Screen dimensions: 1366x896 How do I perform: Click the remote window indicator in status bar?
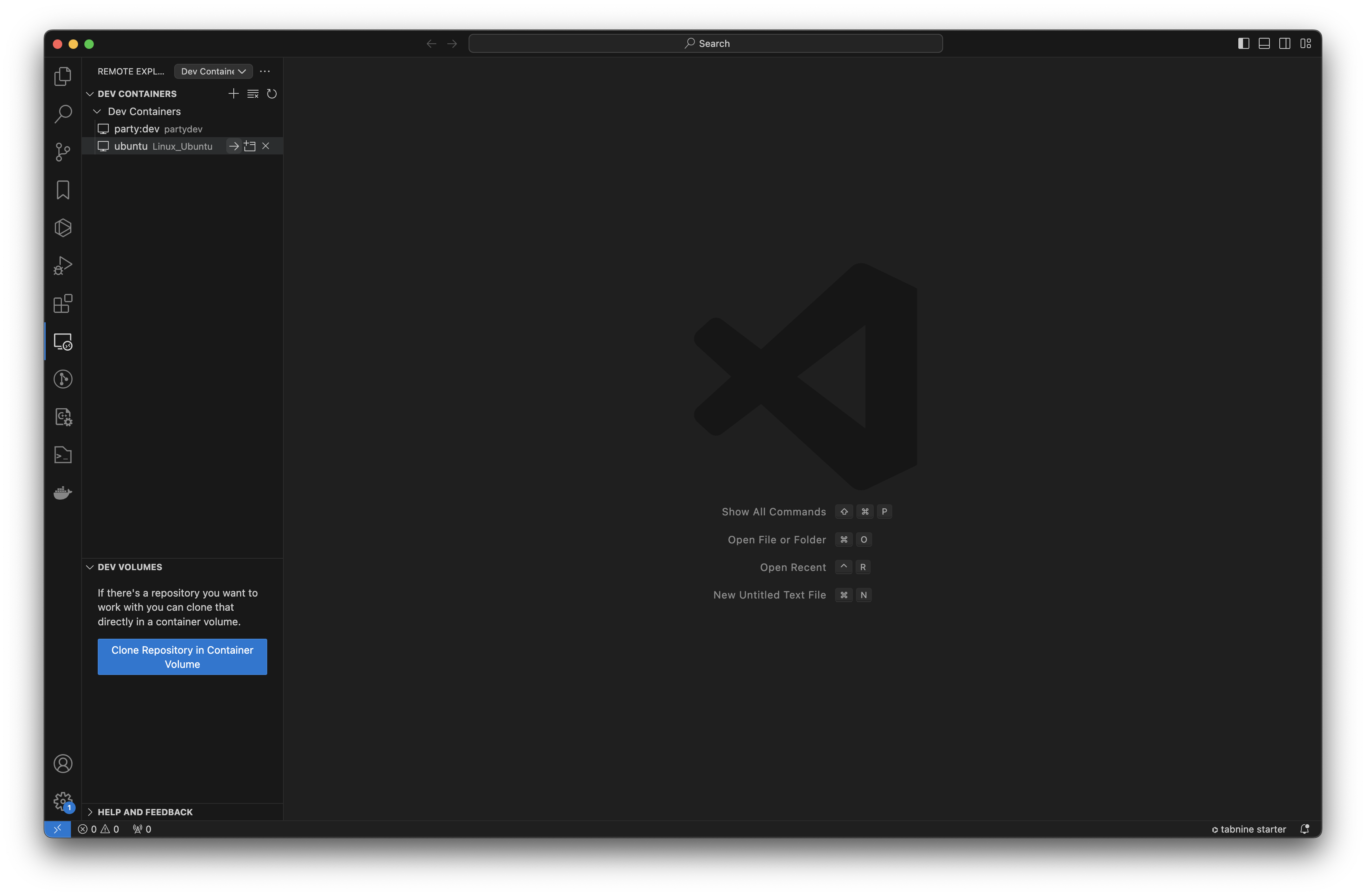(58, 829)
